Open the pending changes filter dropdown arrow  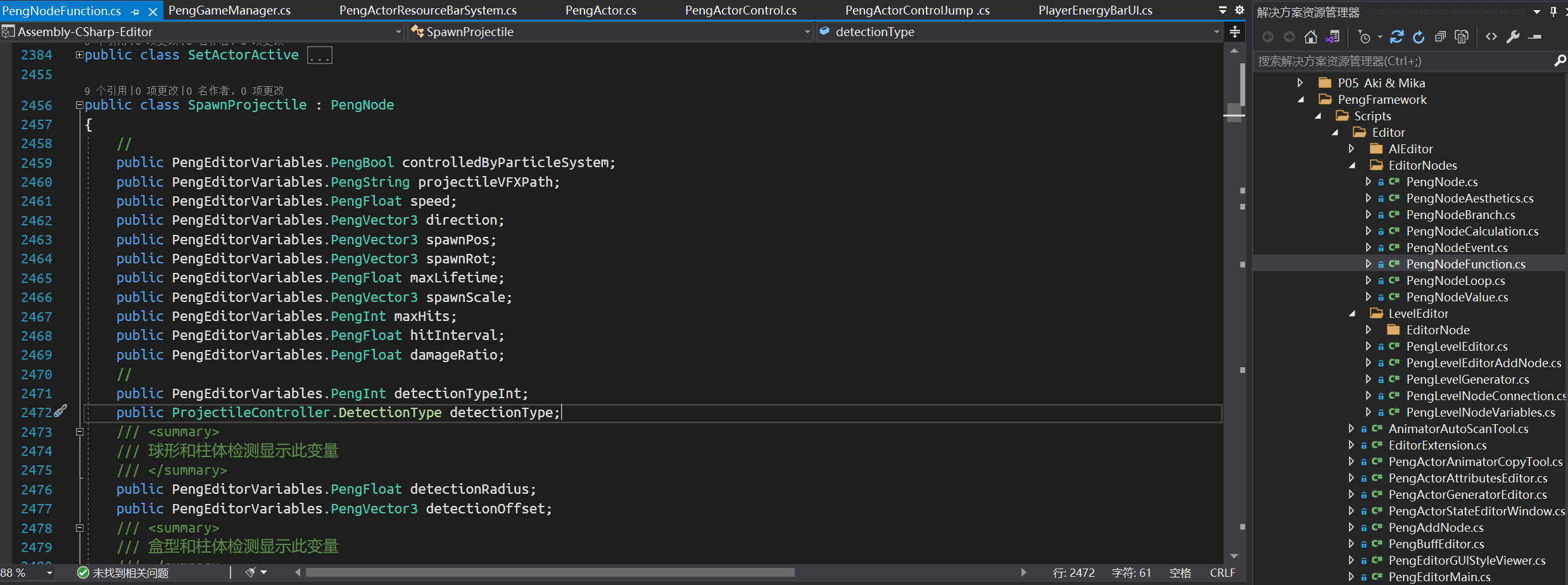pos(1380,37)
